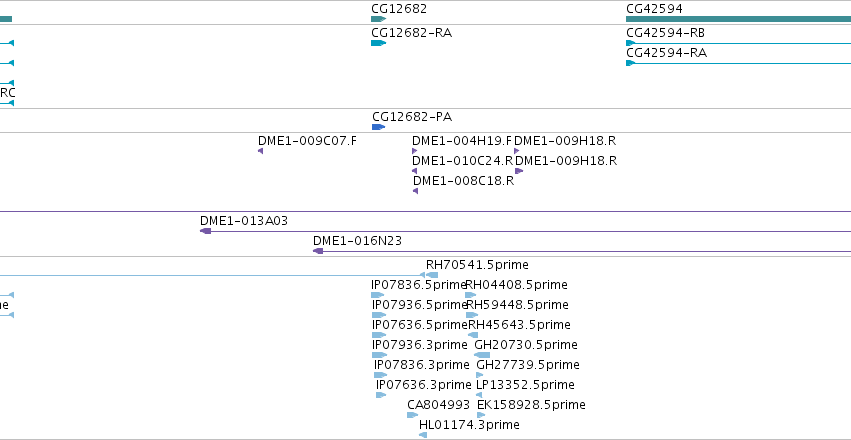Select the DME1-009C07.F arrow marker
This screenshot has width=851, height=440.
[261, 151]
